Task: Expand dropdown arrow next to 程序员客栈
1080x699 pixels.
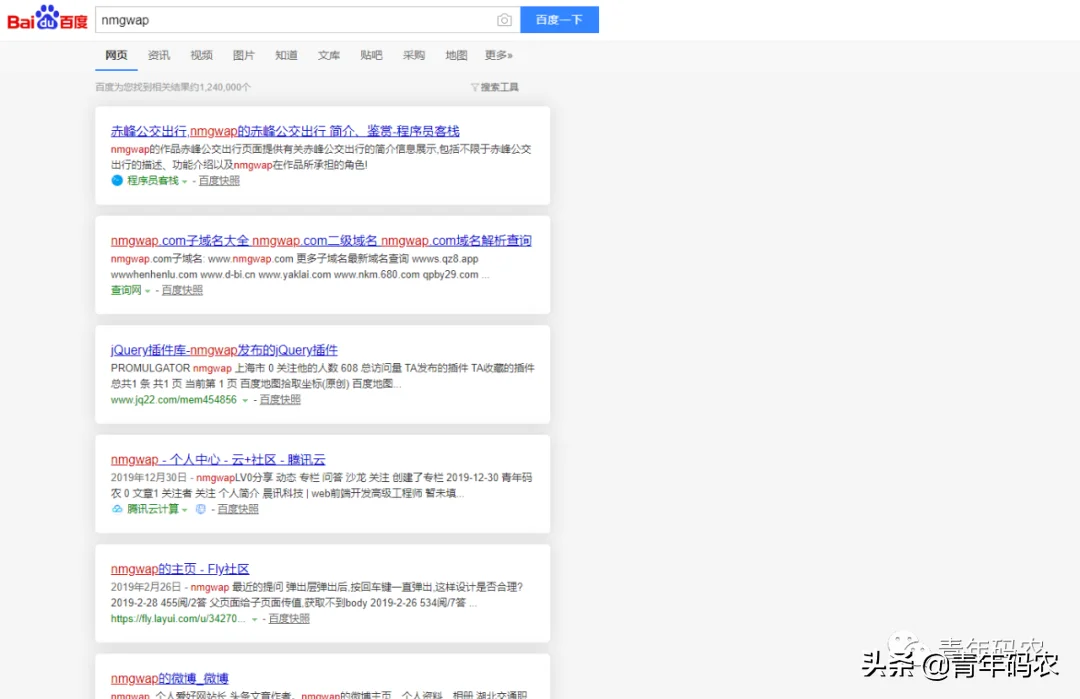Action: tap(185, 181)
